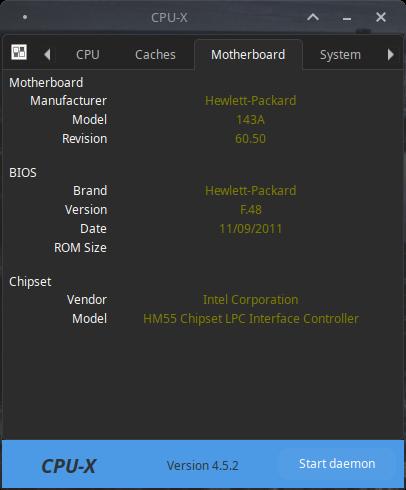Minimize the CPU-X window
The width and height of the screenshot is (406, 490).
pos(347,19)
